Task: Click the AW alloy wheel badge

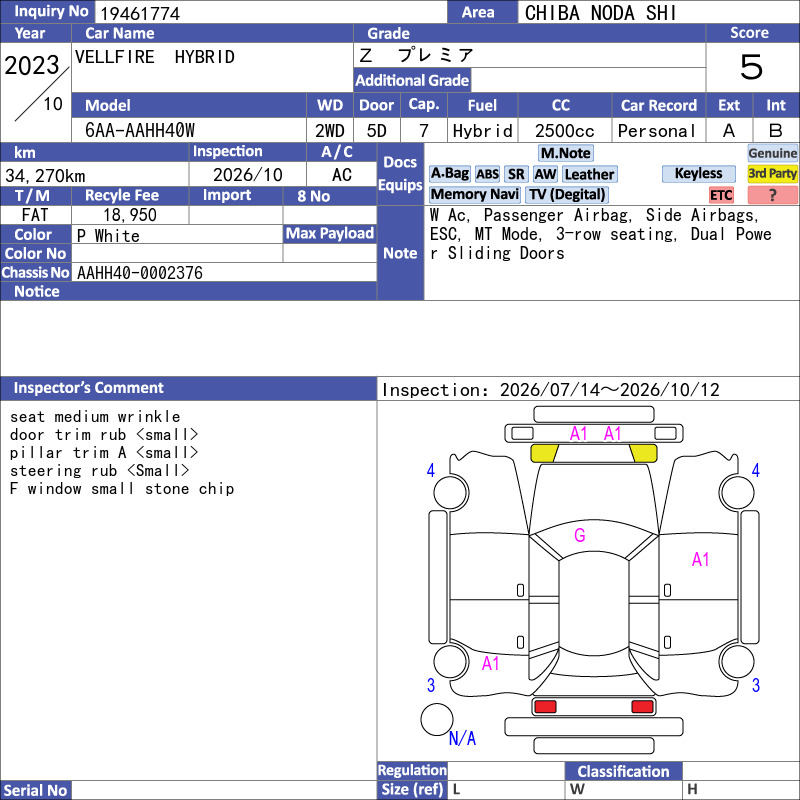Action: click(545, 174)
